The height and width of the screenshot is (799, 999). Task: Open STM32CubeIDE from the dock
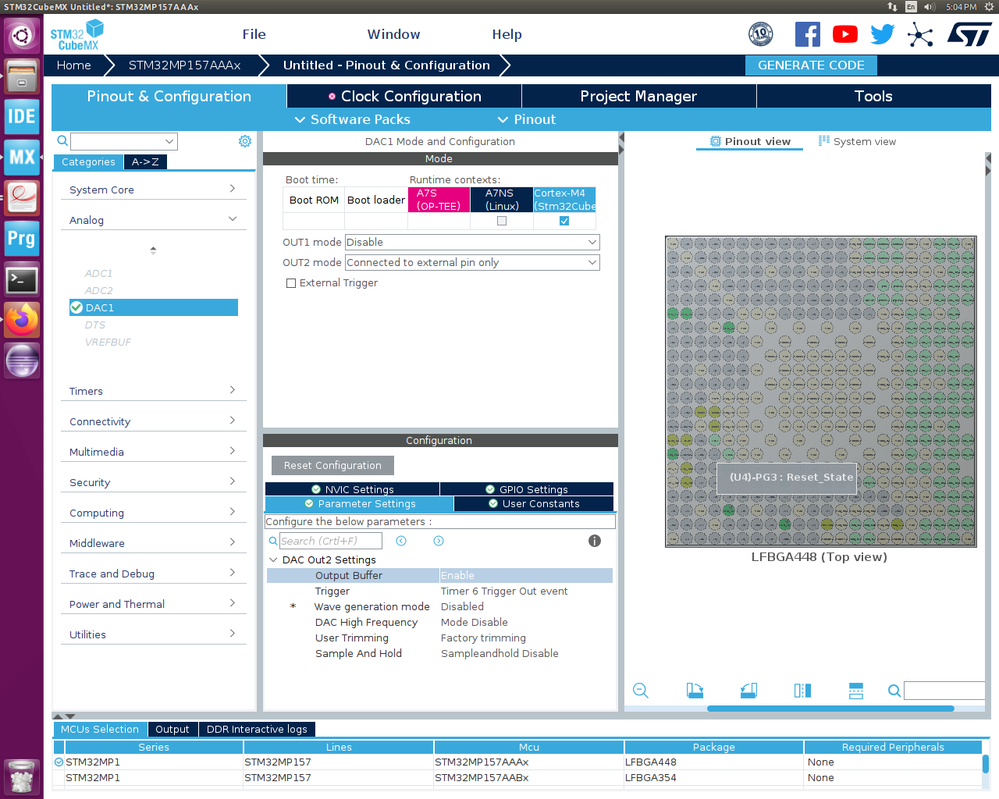[22, 116]
